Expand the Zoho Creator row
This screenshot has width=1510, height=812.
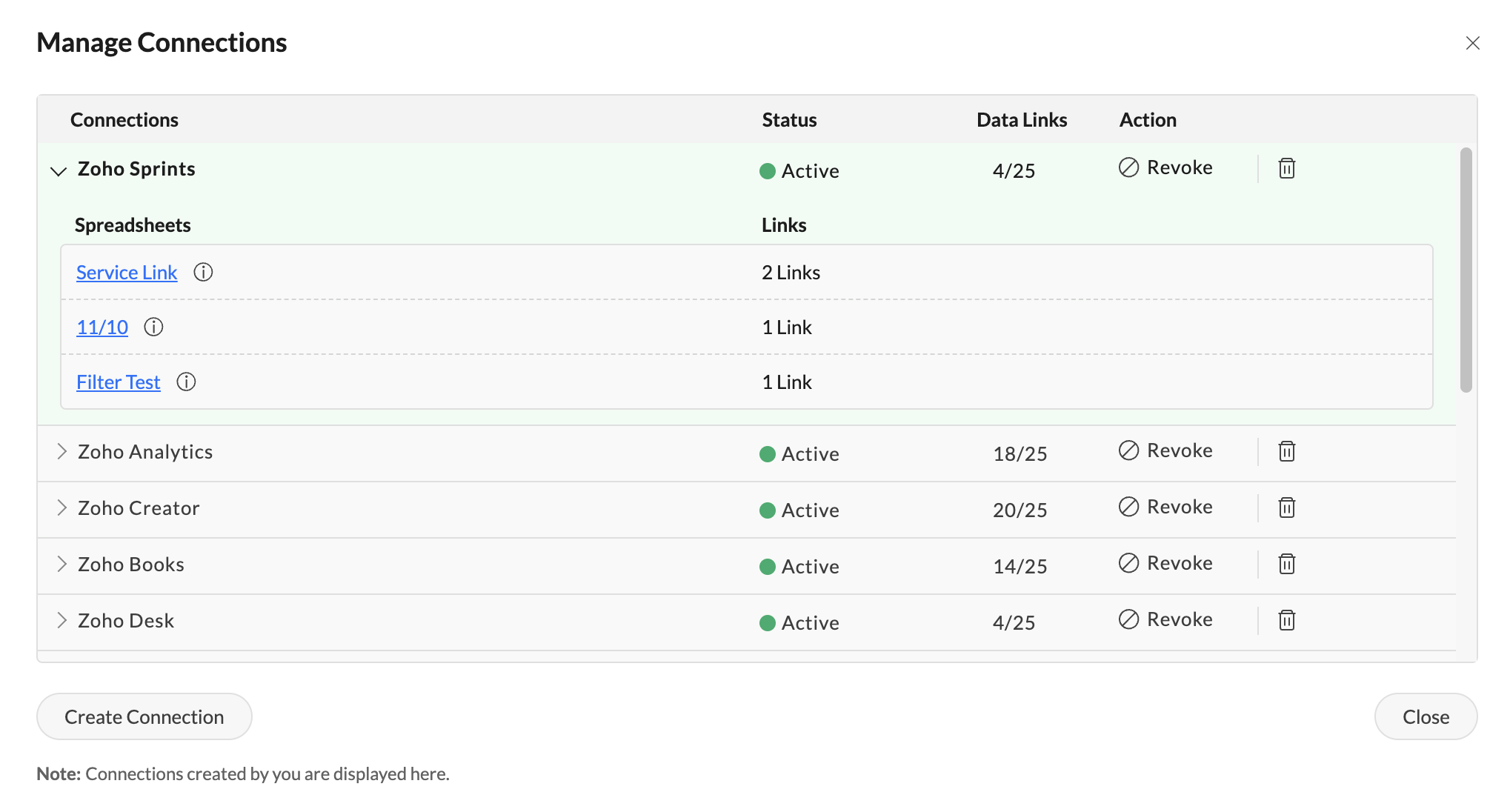coord(61,508)
